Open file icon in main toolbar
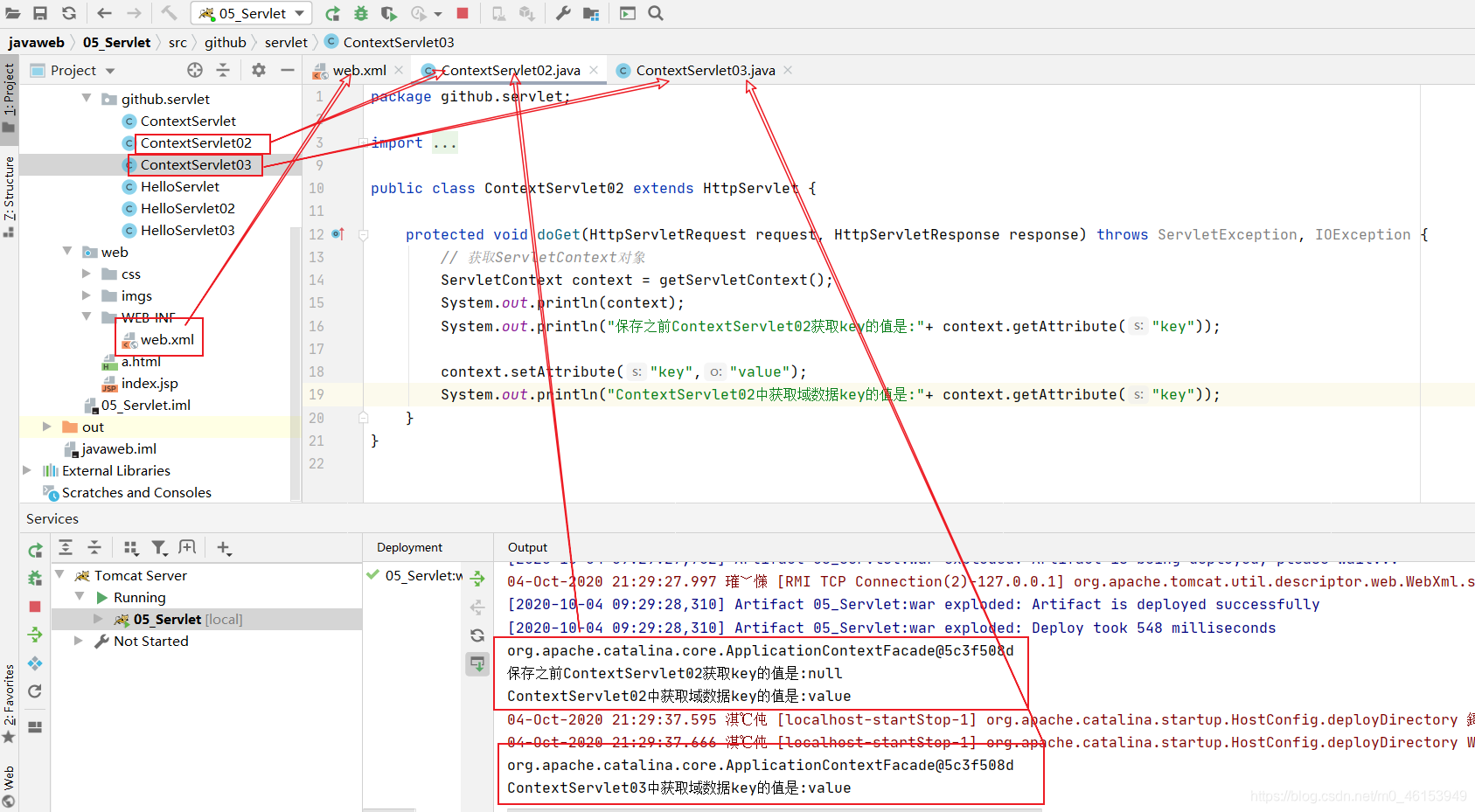Viewport: 1475px width, 812px height. (13, 13)
